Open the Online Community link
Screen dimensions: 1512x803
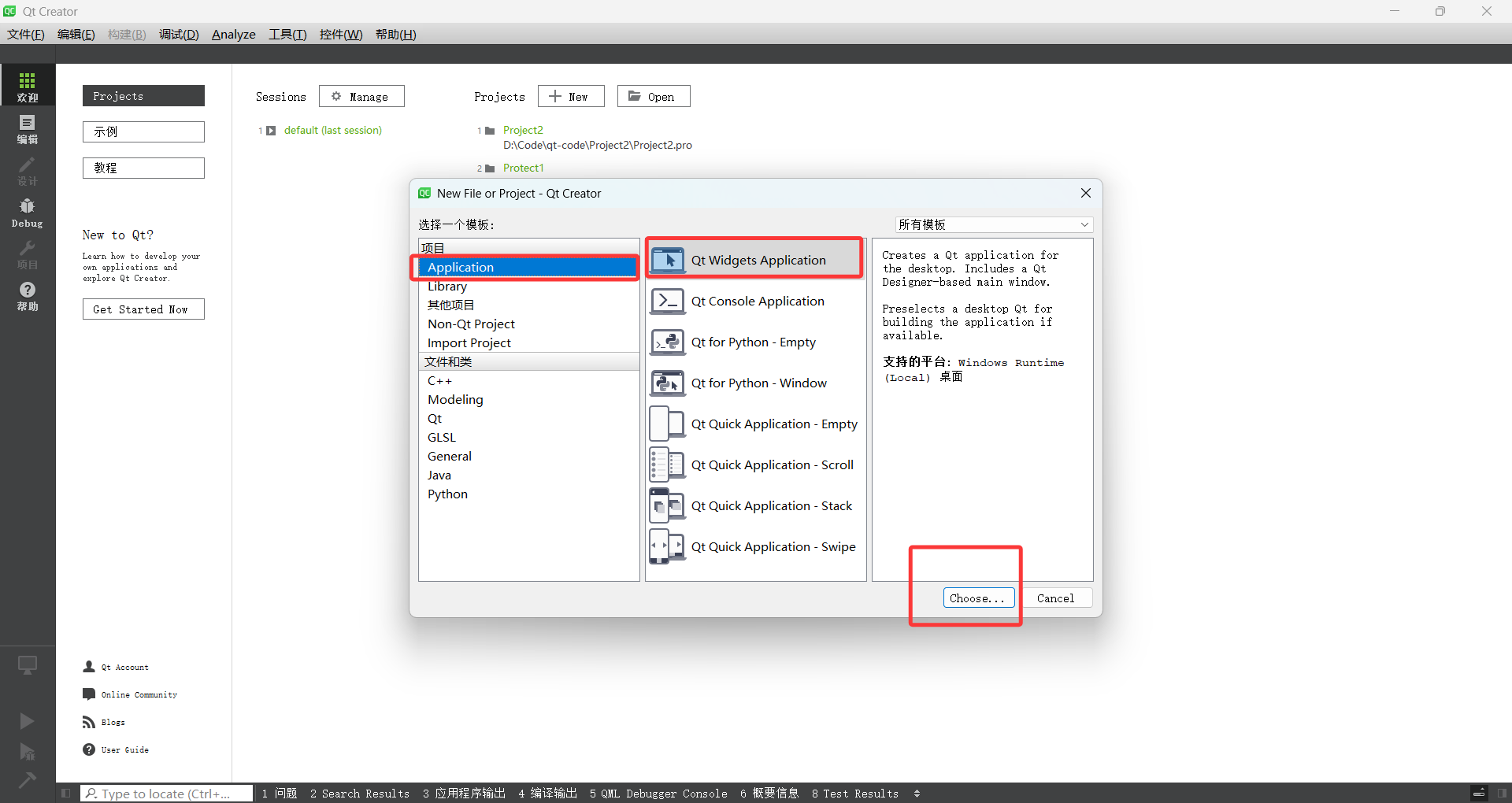[130, 694]
